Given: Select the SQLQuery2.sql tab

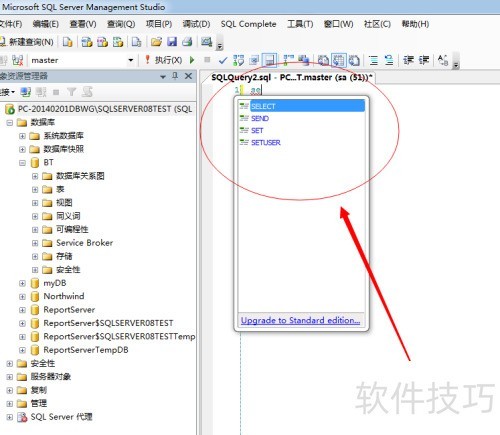Looking at the screenshot, I should [291, 77].
